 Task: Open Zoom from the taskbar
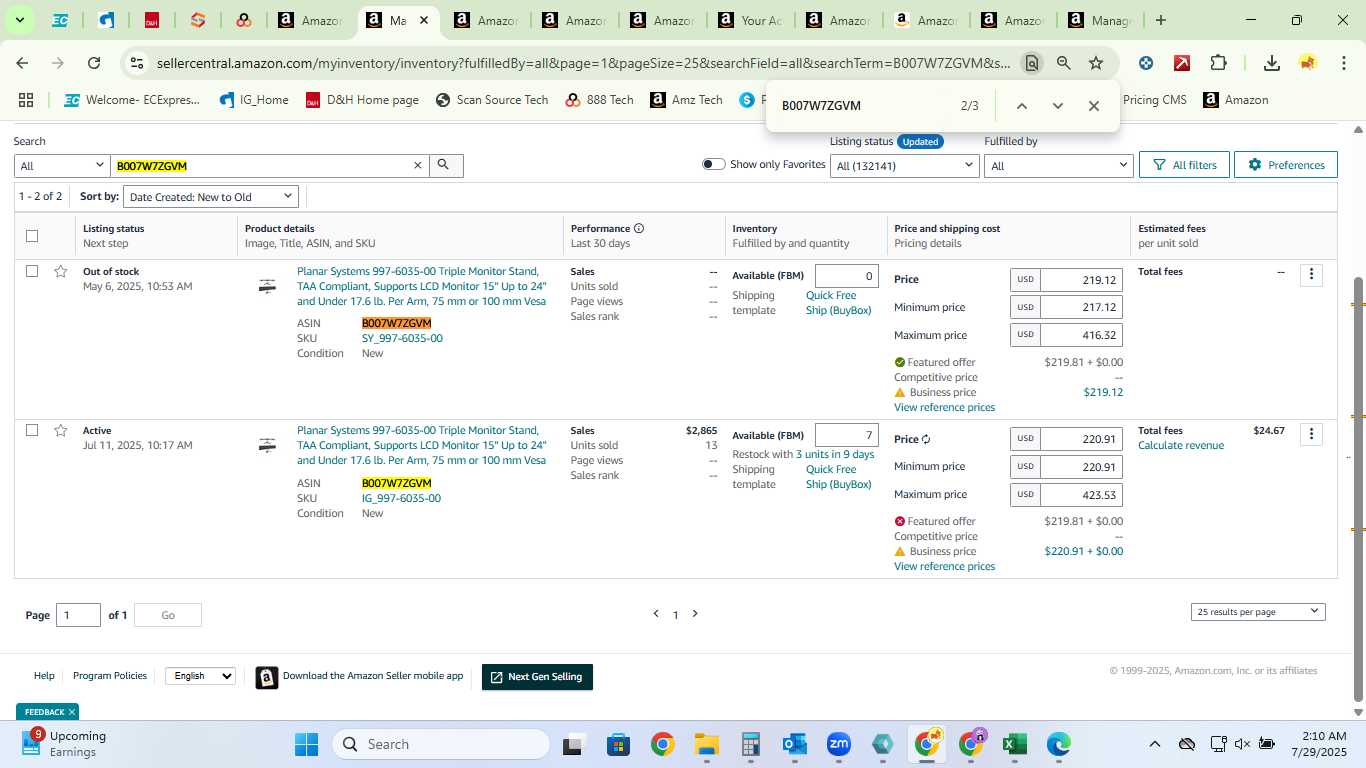click(x=838, y=744)
